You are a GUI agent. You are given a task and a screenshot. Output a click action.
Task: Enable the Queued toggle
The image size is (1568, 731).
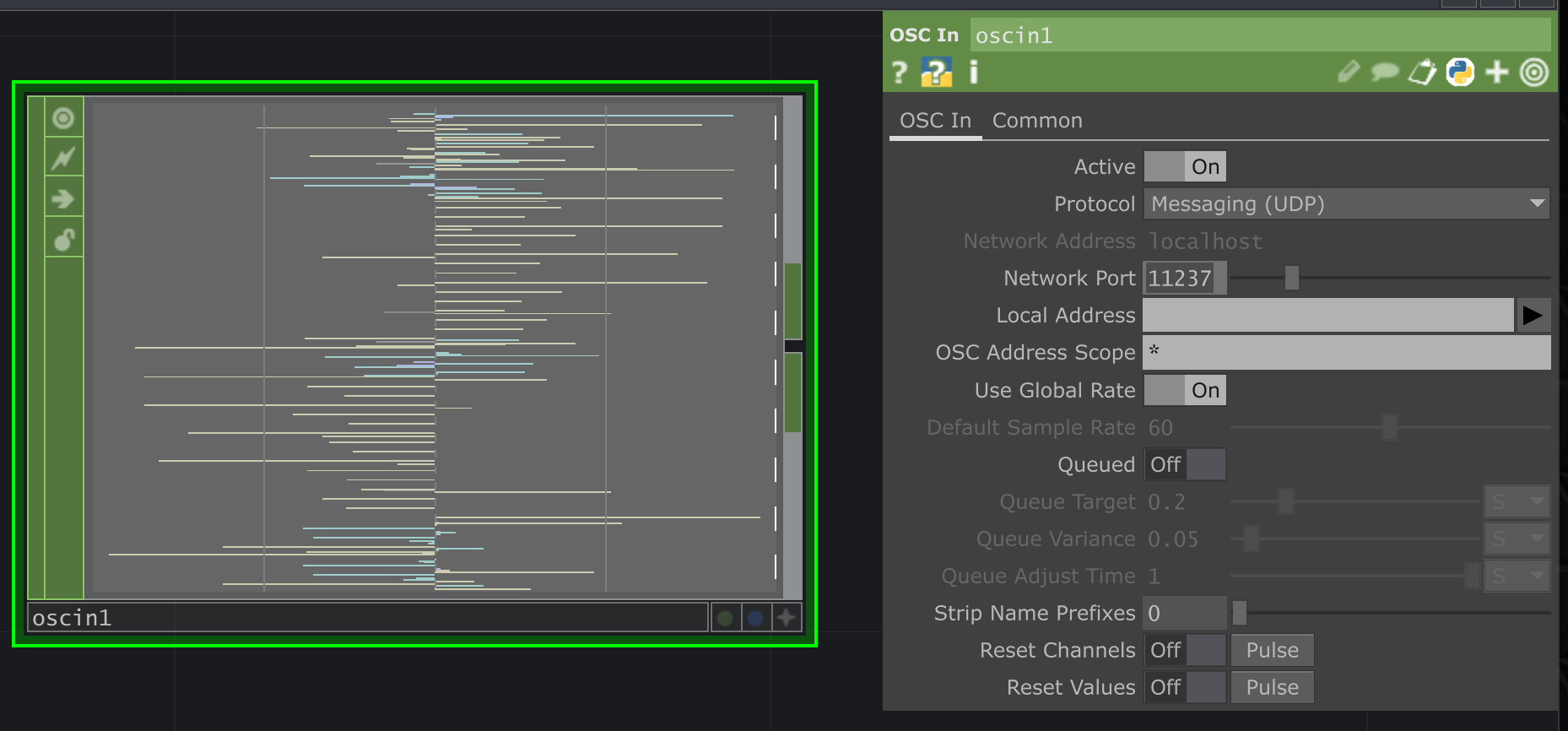[1184, 465]
